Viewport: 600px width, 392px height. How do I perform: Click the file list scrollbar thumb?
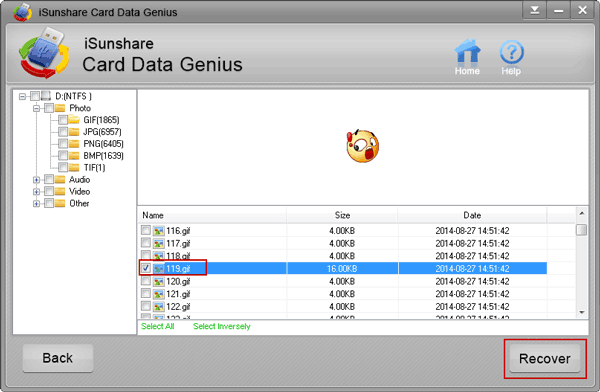[x=582, y=230]
